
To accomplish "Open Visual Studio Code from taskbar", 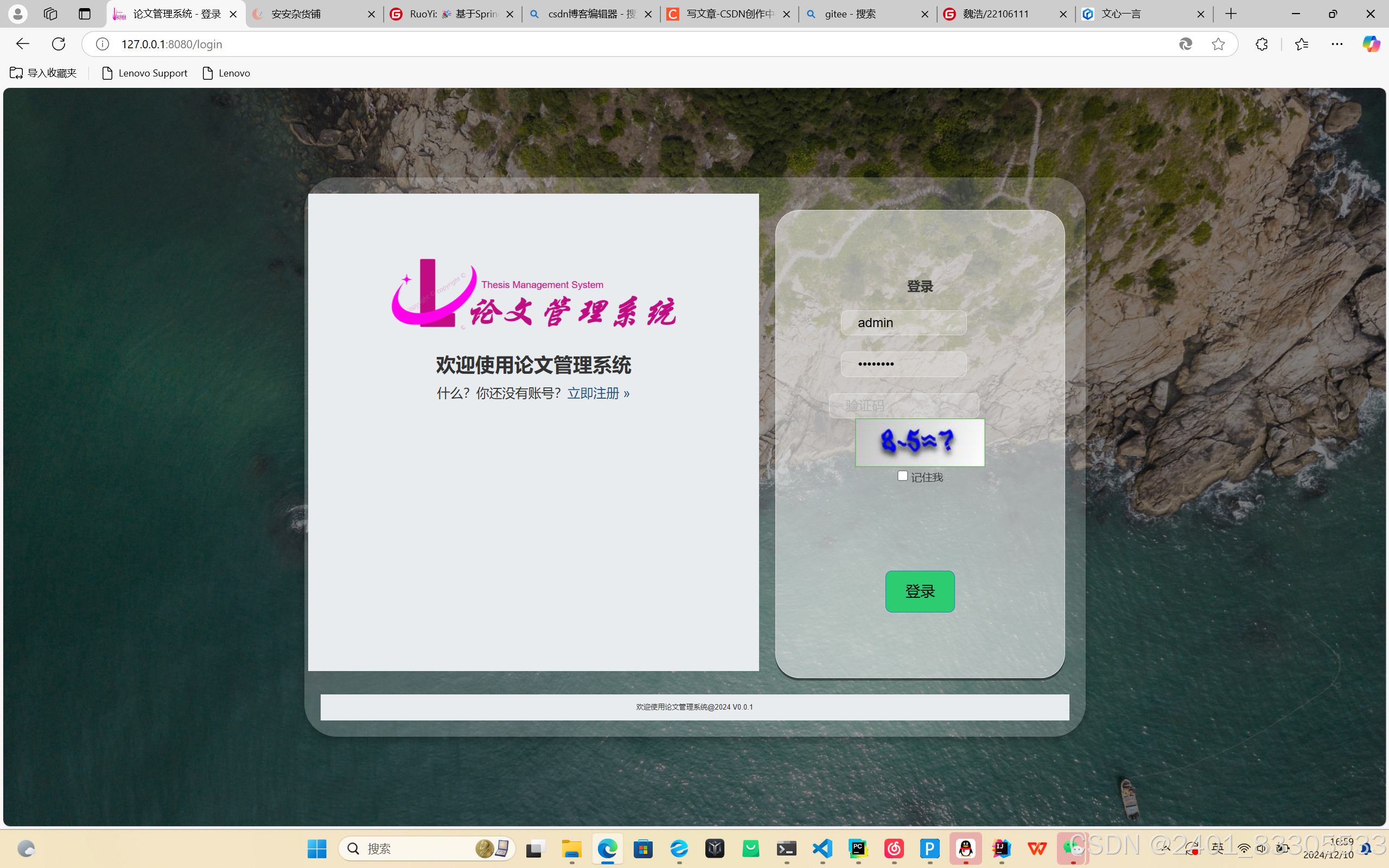I will click(x=823, y=848).
